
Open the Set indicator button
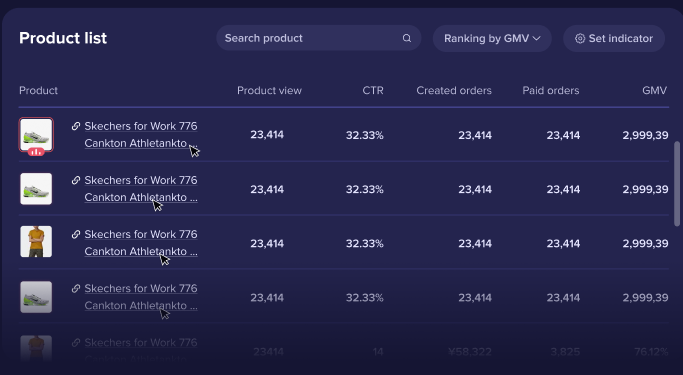tap(614, 38)
